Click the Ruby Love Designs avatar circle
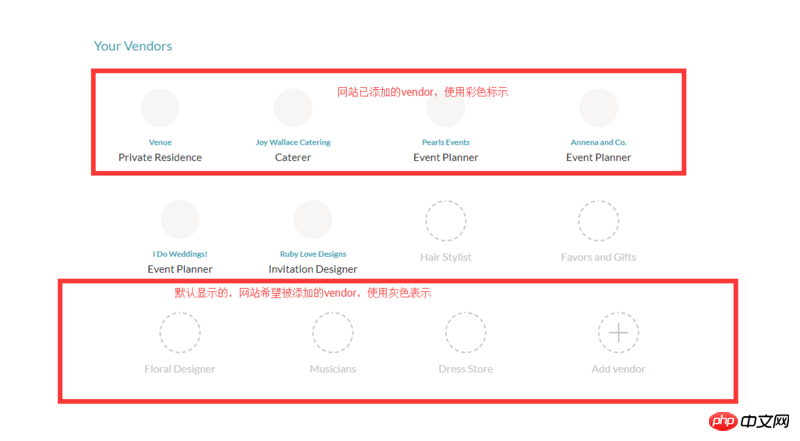The height and width of the screenshot is (441, 800). (x=313, y=219)
